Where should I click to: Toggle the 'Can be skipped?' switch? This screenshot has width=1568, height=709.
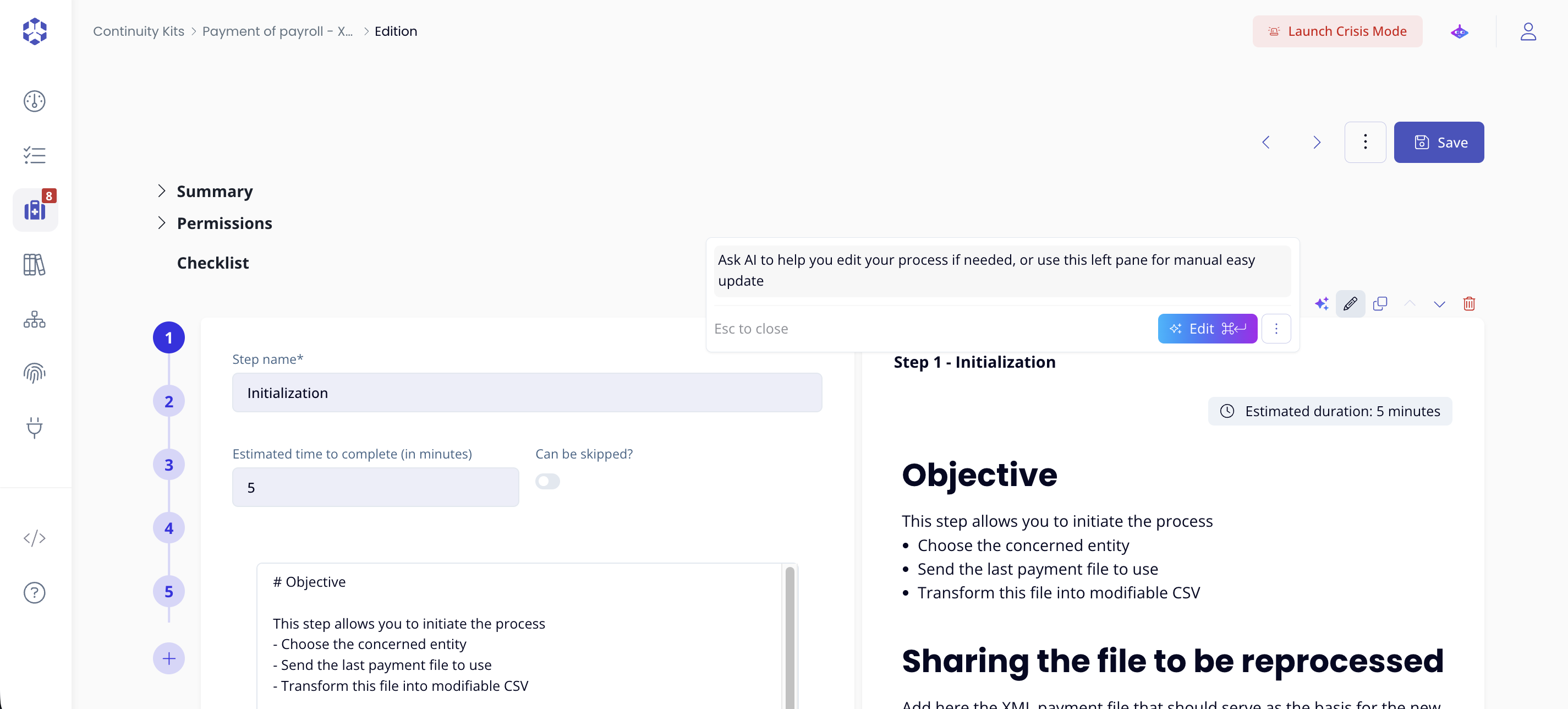tap(547, 481)
